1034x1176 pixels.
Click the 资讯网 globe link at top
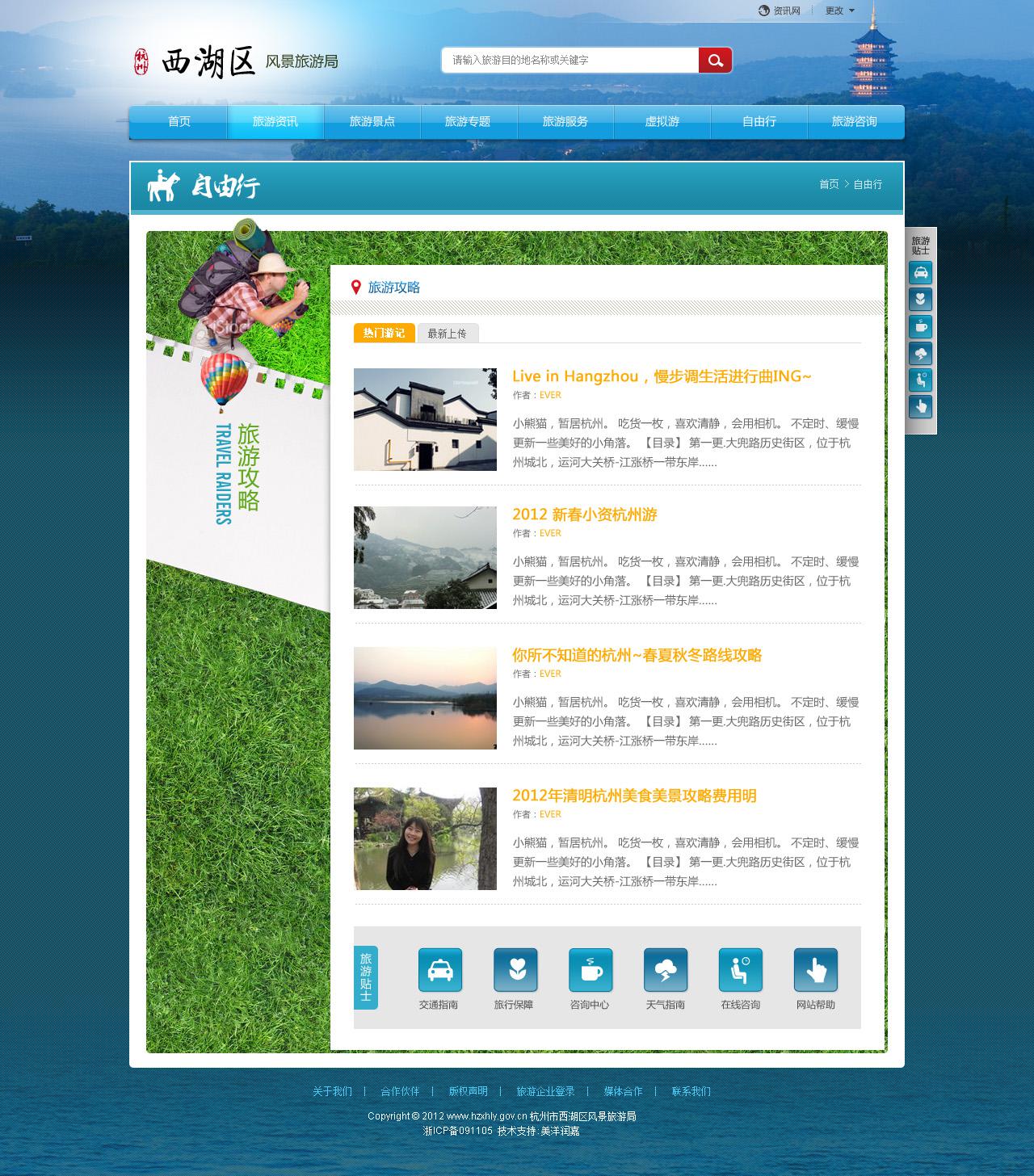pyautogui.click(x=780, y=10)
